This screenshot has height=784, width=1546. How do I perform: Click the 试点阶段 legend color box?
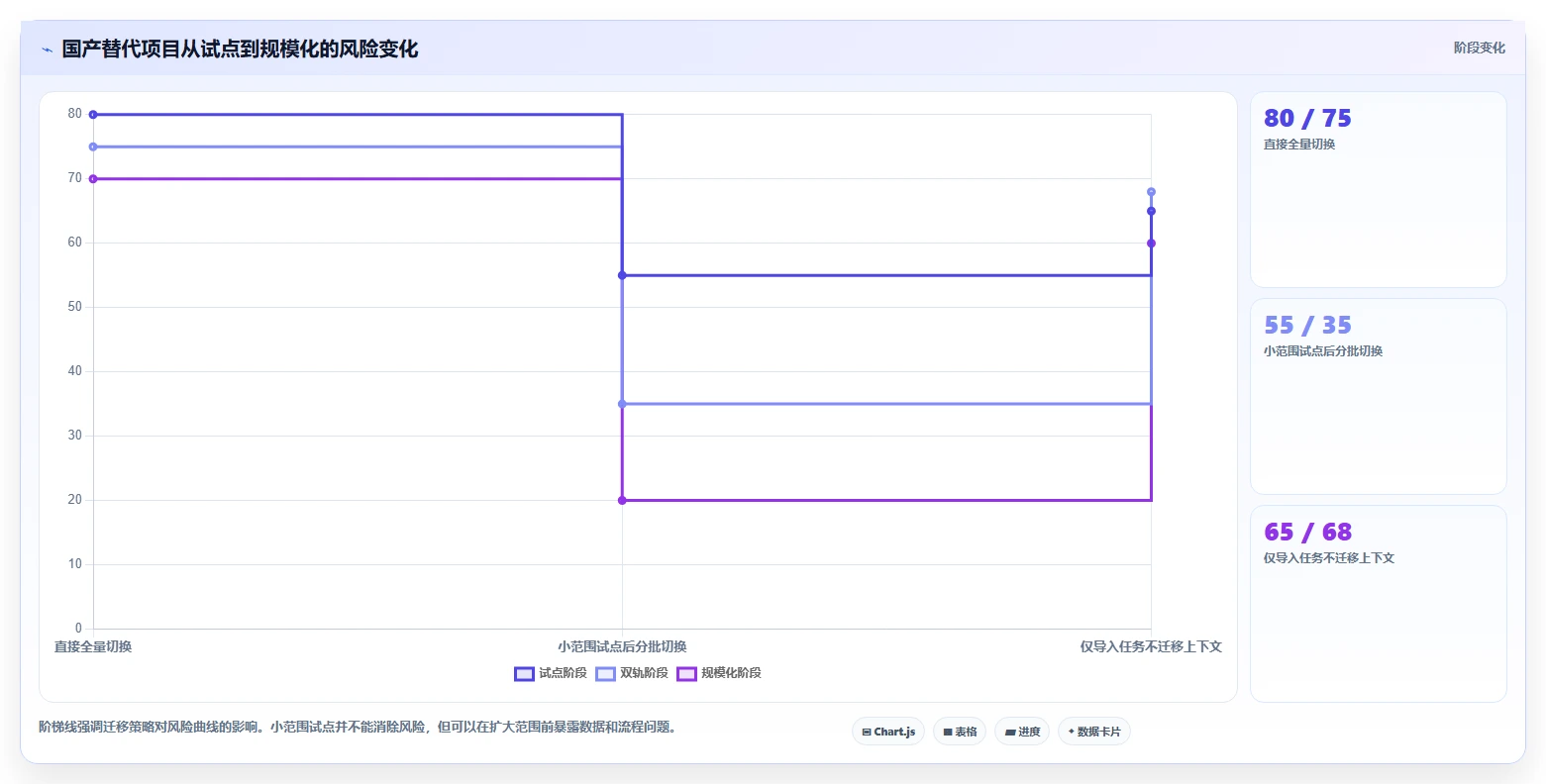pos(524,674)
